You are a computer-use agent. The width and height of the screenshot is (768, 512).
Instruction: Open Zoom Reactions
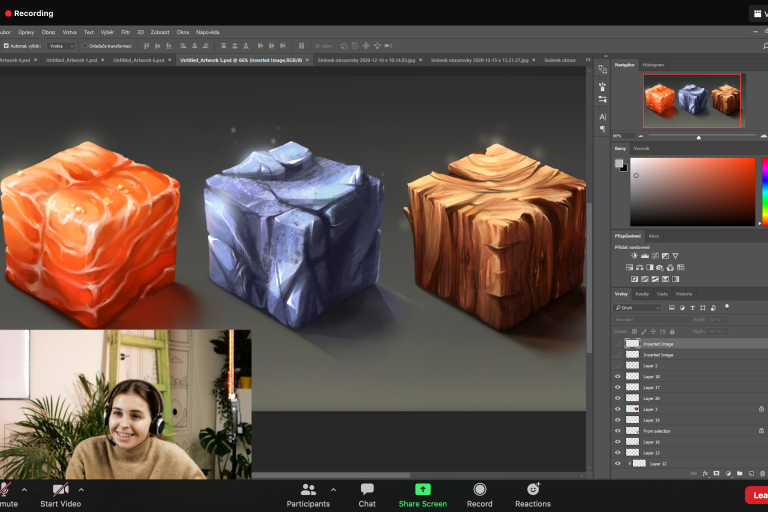pyautogui.click(x=533, y=489)
